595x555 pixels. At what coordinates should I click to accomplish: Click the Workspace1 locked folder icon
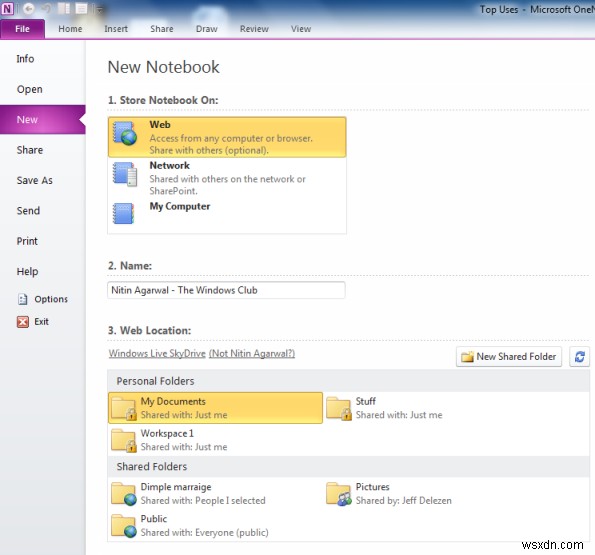pyautogui.click(x=124, y=440)
